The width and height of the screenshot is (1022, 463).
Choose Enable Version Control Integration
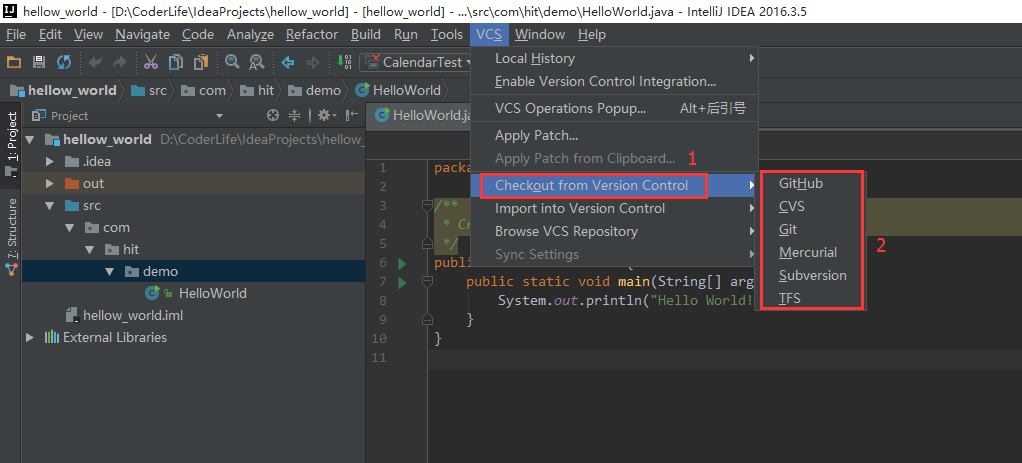coord(615,82)
